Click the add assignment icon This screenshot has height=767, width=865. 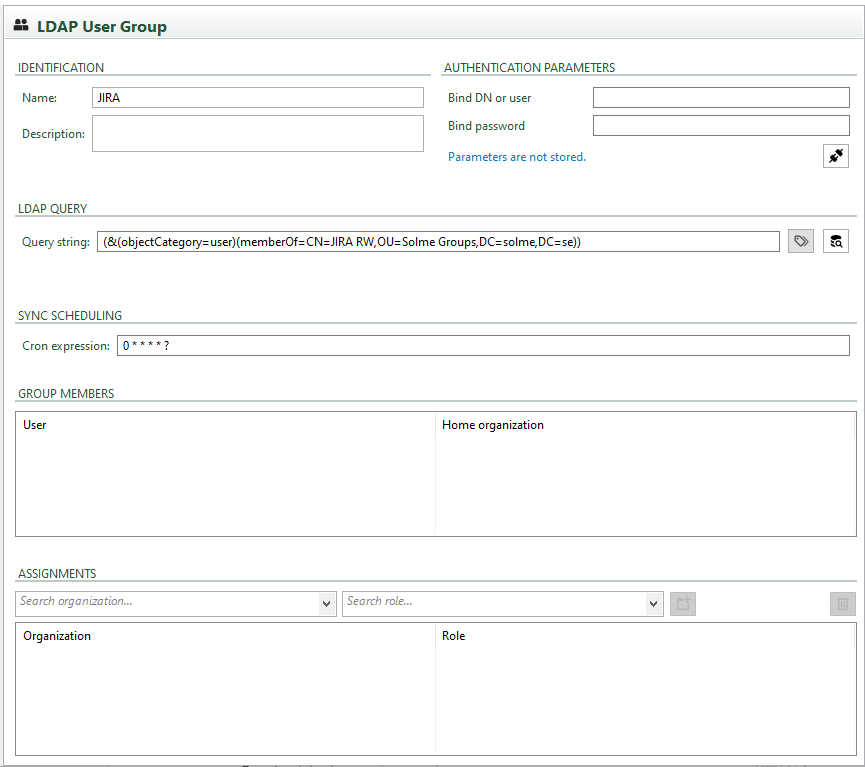point(683,603)
